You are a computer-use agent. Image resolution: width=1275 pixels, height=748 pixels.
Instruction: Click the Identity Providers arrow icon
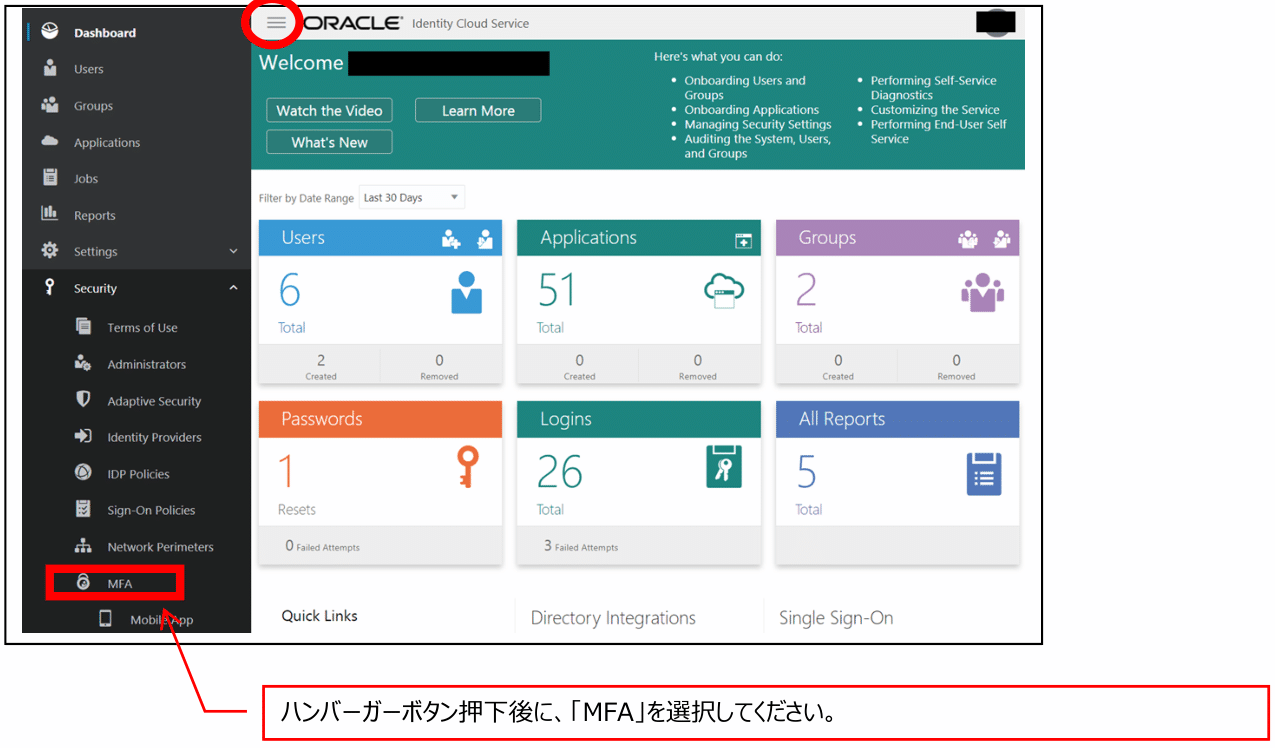(x=84, y=437)
